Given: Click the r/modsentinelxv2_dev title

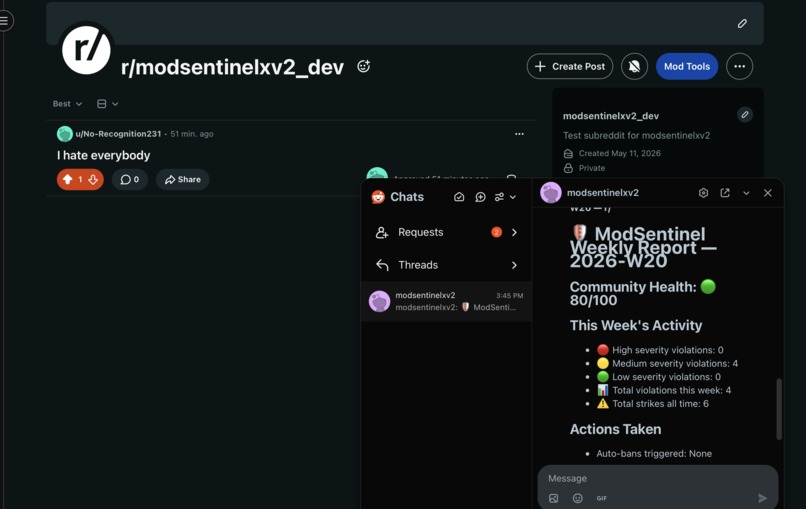Looking at the screenshot, I should pos(232,67).
